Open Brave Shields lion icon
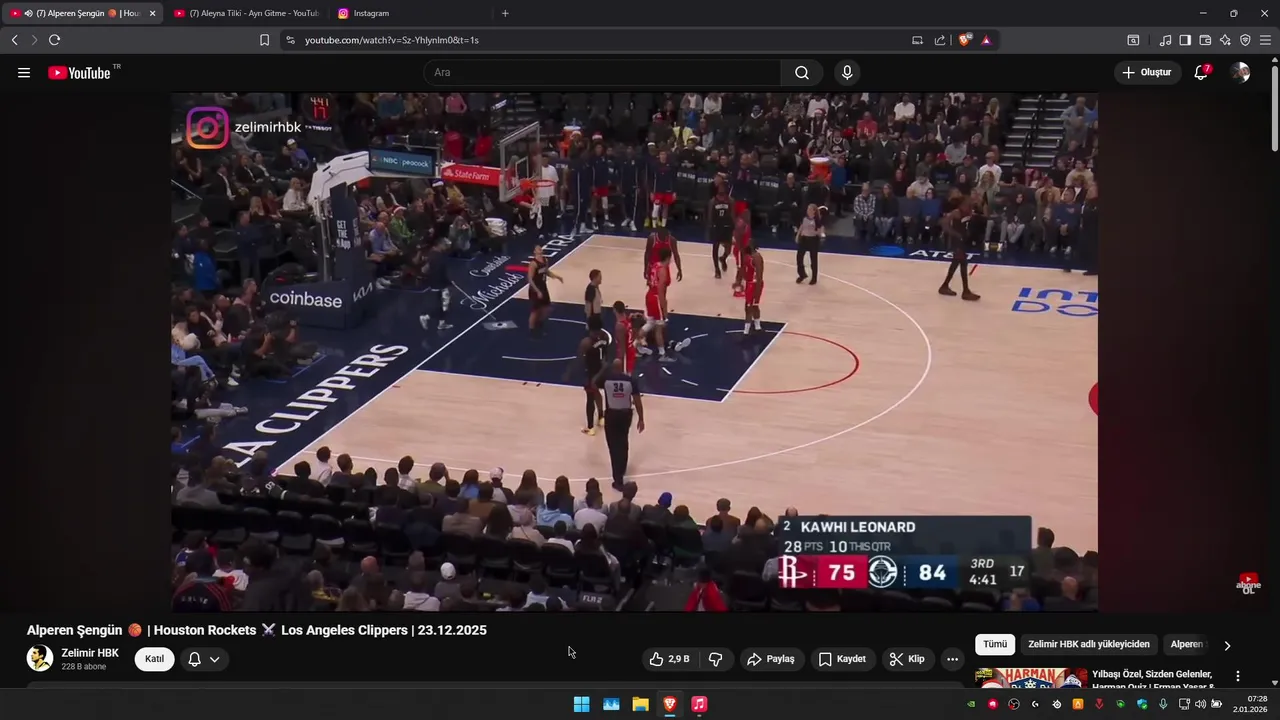This screenshot has height=720, width=1280. click(964, 40)
